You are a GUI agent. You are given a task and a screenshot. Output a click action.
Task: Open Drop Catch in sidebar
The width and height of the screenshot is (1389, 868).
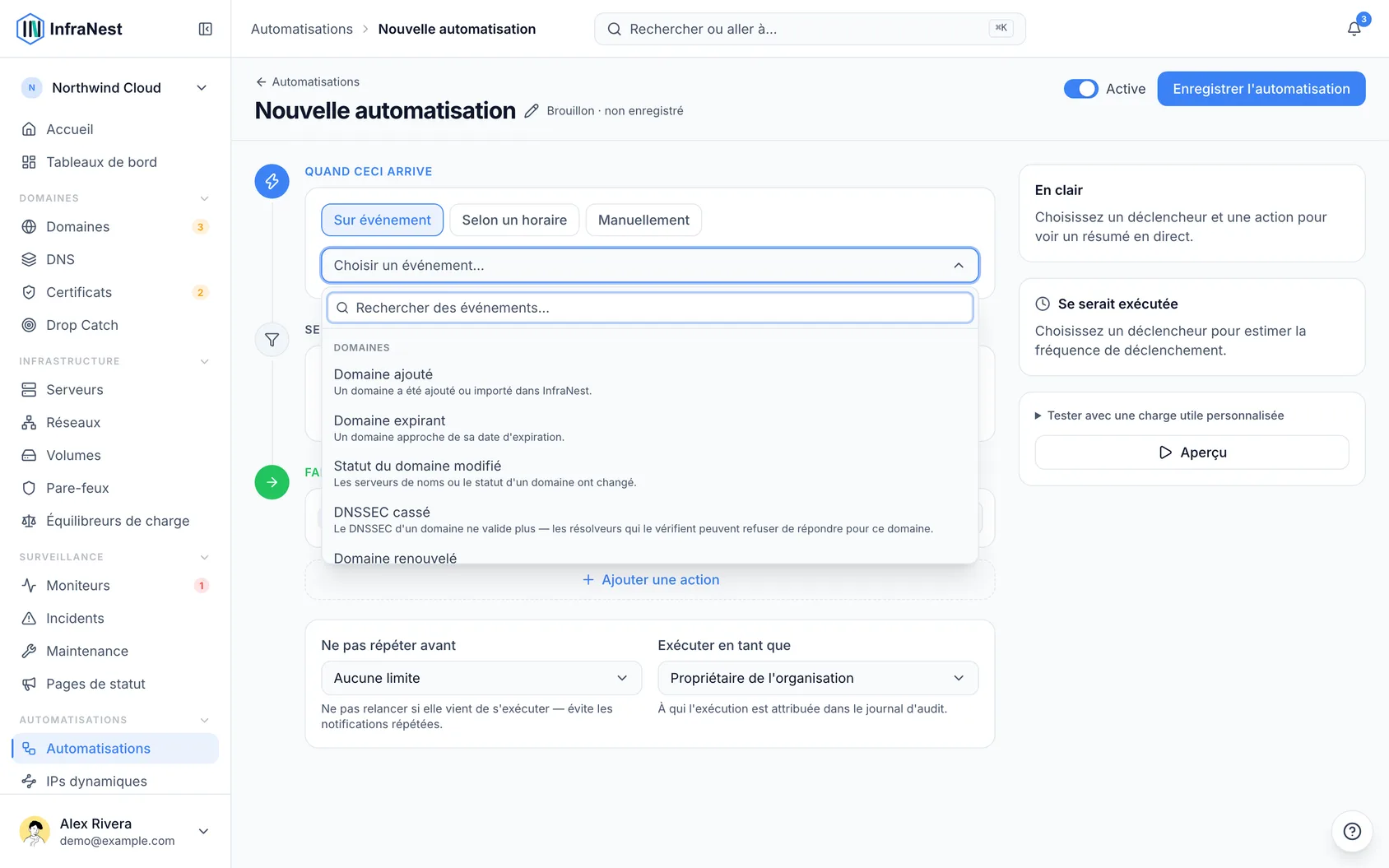click(115, 325)
